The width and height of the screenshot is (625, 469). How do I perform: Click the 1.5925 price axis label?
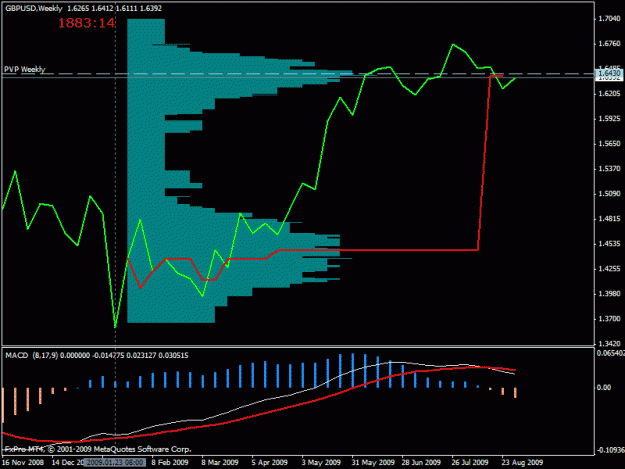pyautogui.click(x=609, y=118)
